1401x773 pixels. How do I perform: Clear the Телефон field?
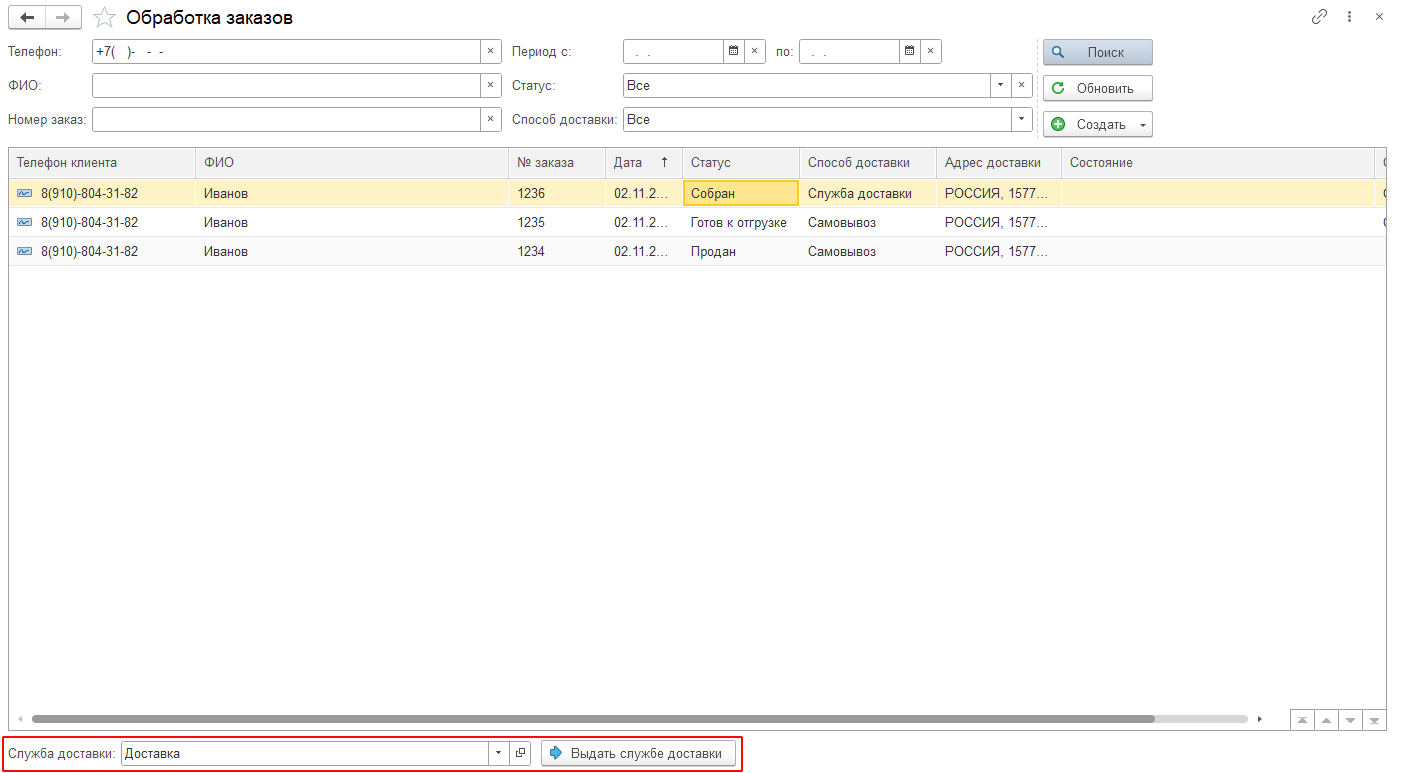491,51
